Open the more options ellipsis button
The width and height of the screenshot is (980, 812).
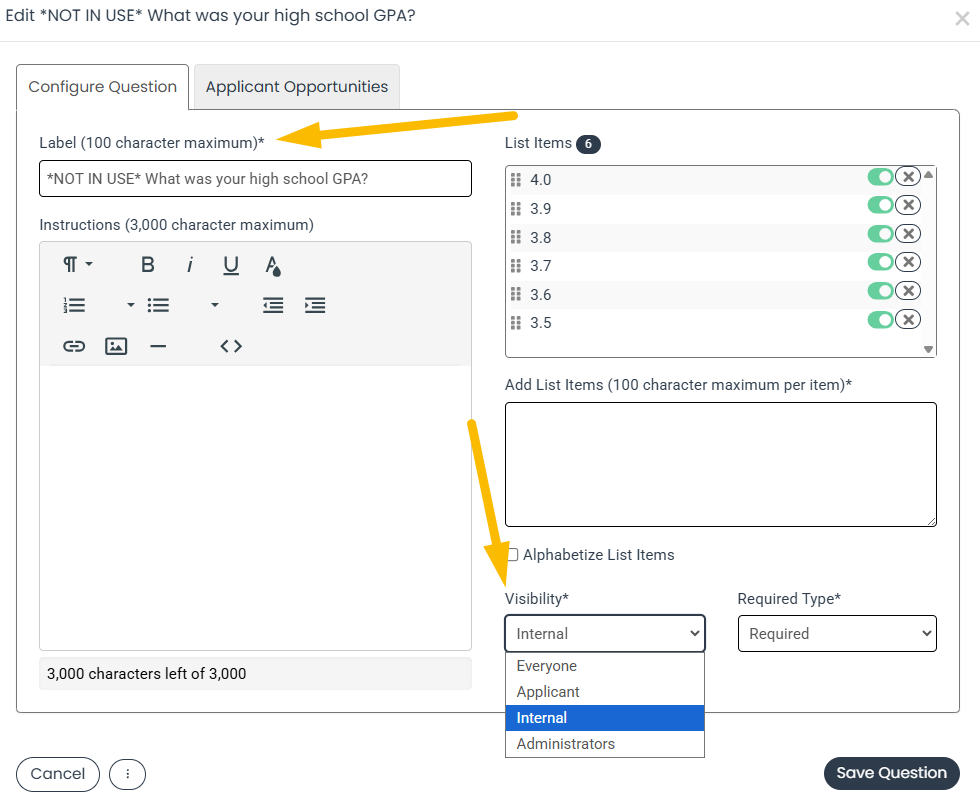(x=128, y=774)
